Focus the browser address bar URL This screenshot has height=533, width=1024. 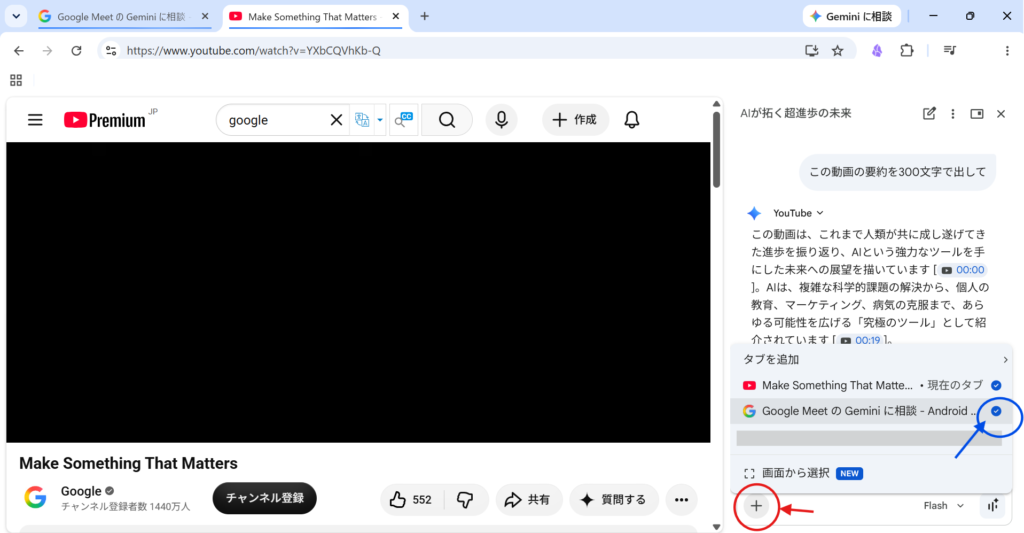pos(253,50)
